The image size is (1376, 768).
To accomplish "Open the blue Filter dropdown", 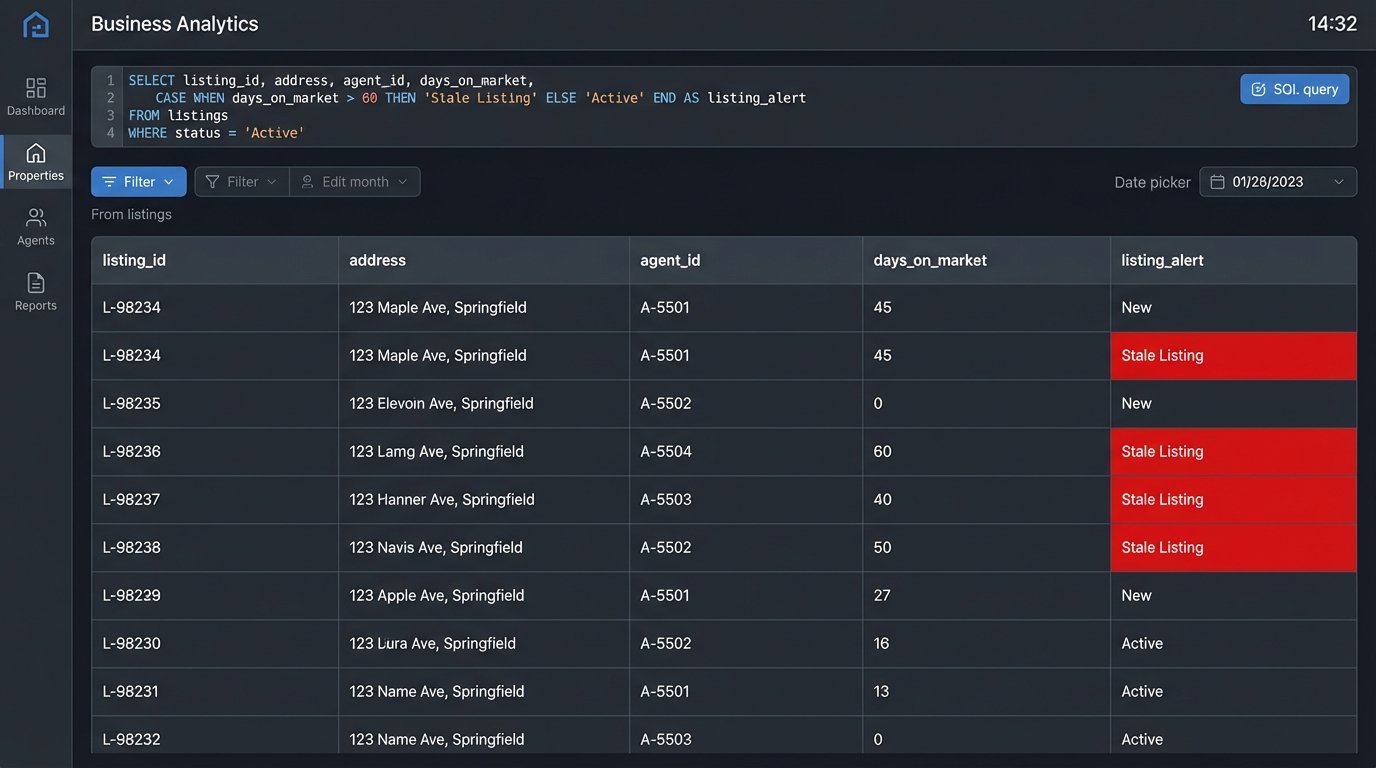I will point(138,181).
